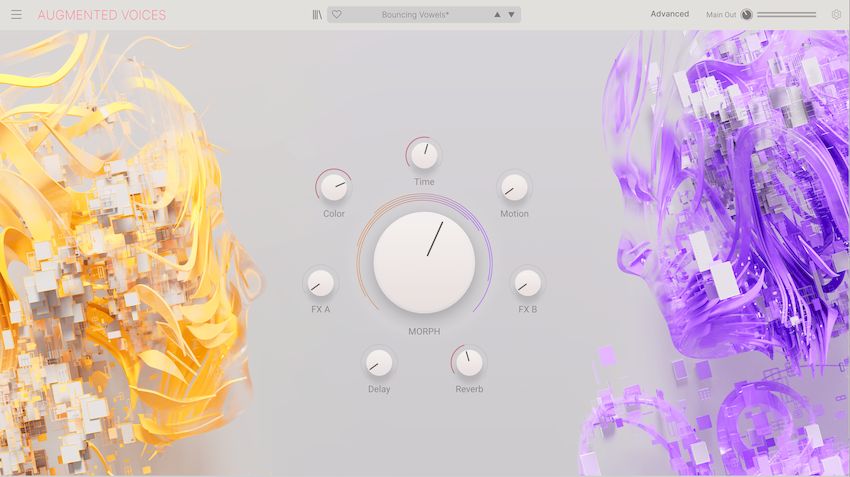Click the Augmented Voices title
The height and width of the screenshot is (477, 850).
click(x=102, y=15)
